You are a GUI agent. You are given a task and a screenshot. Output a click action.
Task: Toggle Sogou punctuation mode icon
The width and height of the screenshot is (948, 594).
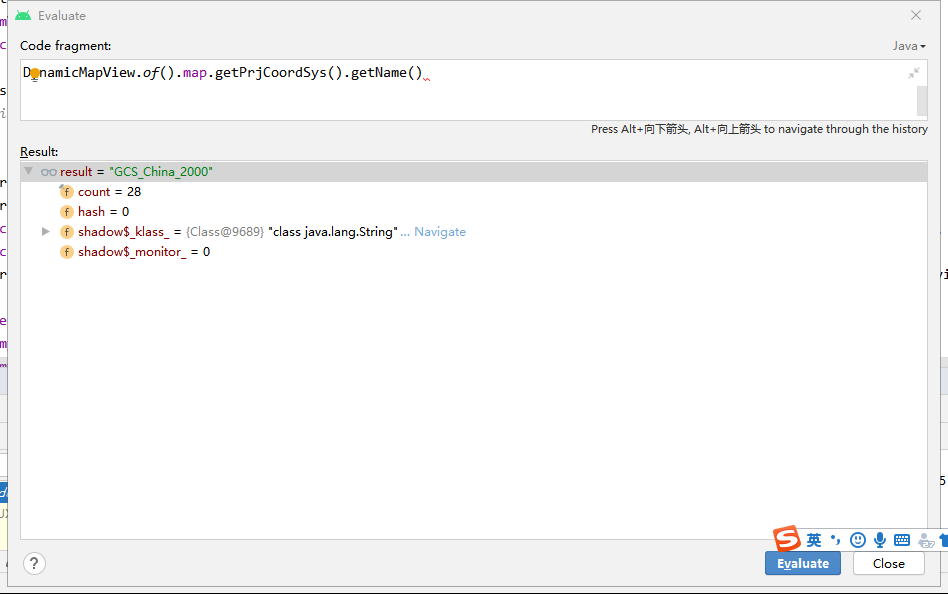836,540
